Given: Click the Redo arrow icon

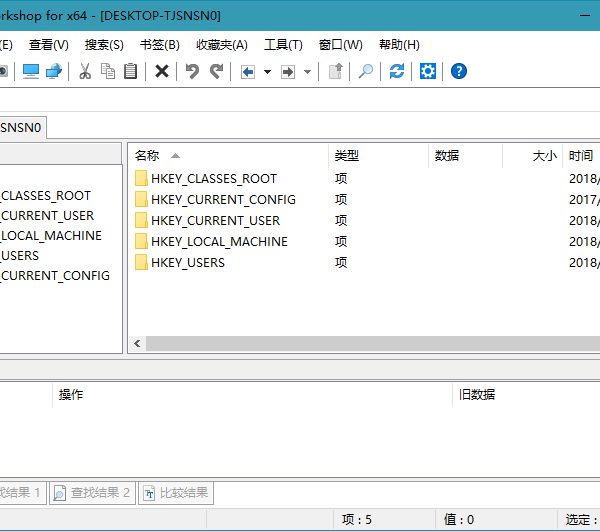Looking at the screenshot, I should (x=215, y=71).
